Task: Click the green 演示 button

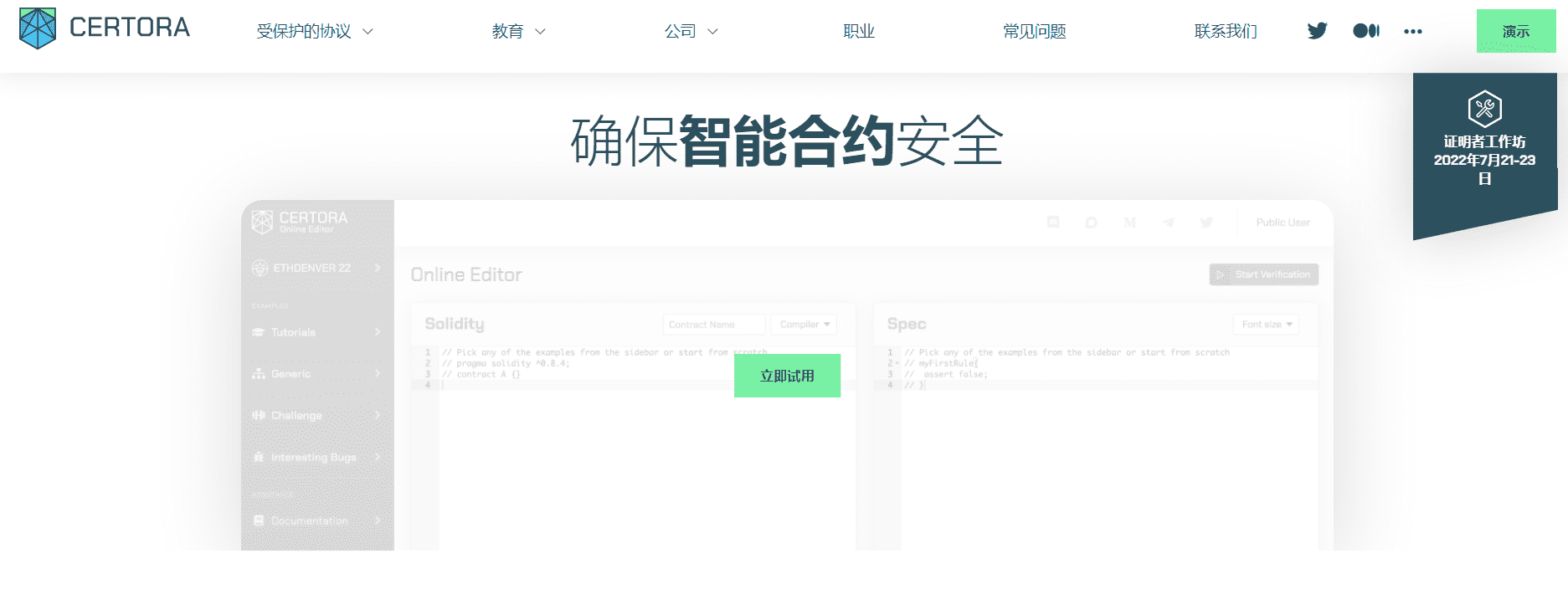Action: (x=1516, y=31)
